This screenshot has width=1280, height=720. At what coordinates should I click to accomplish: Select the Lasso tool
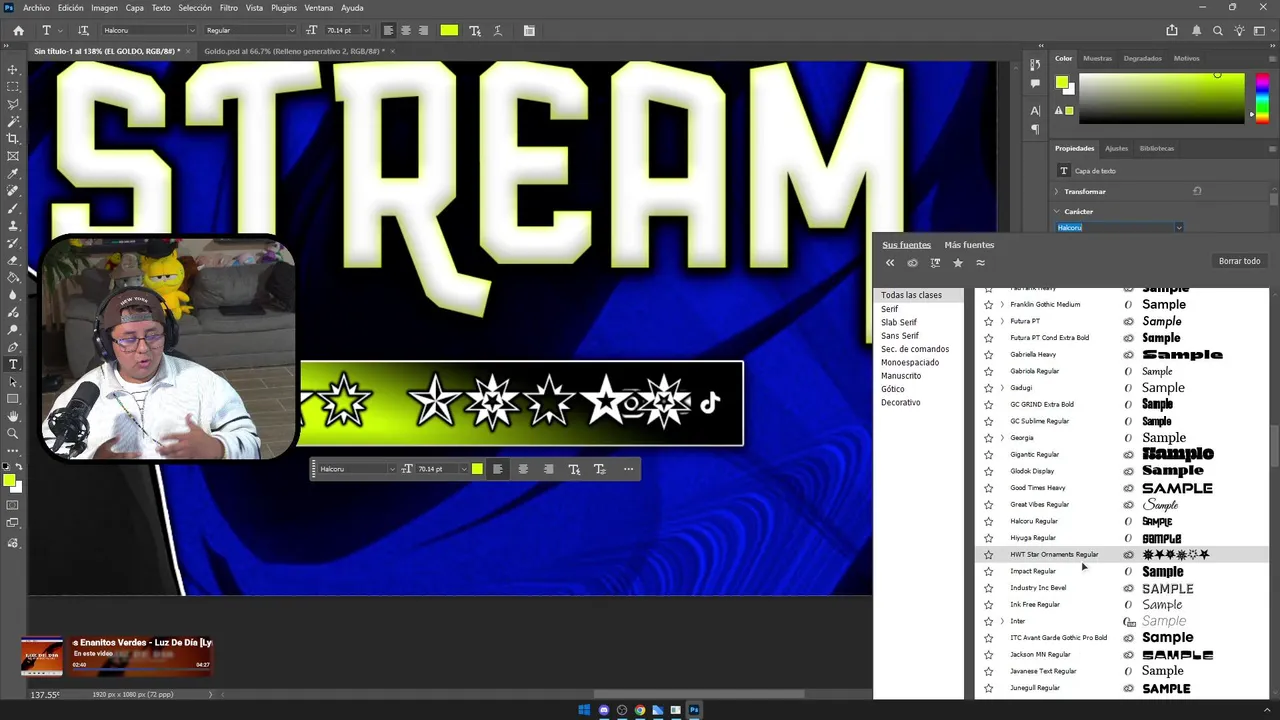(13, 104)
